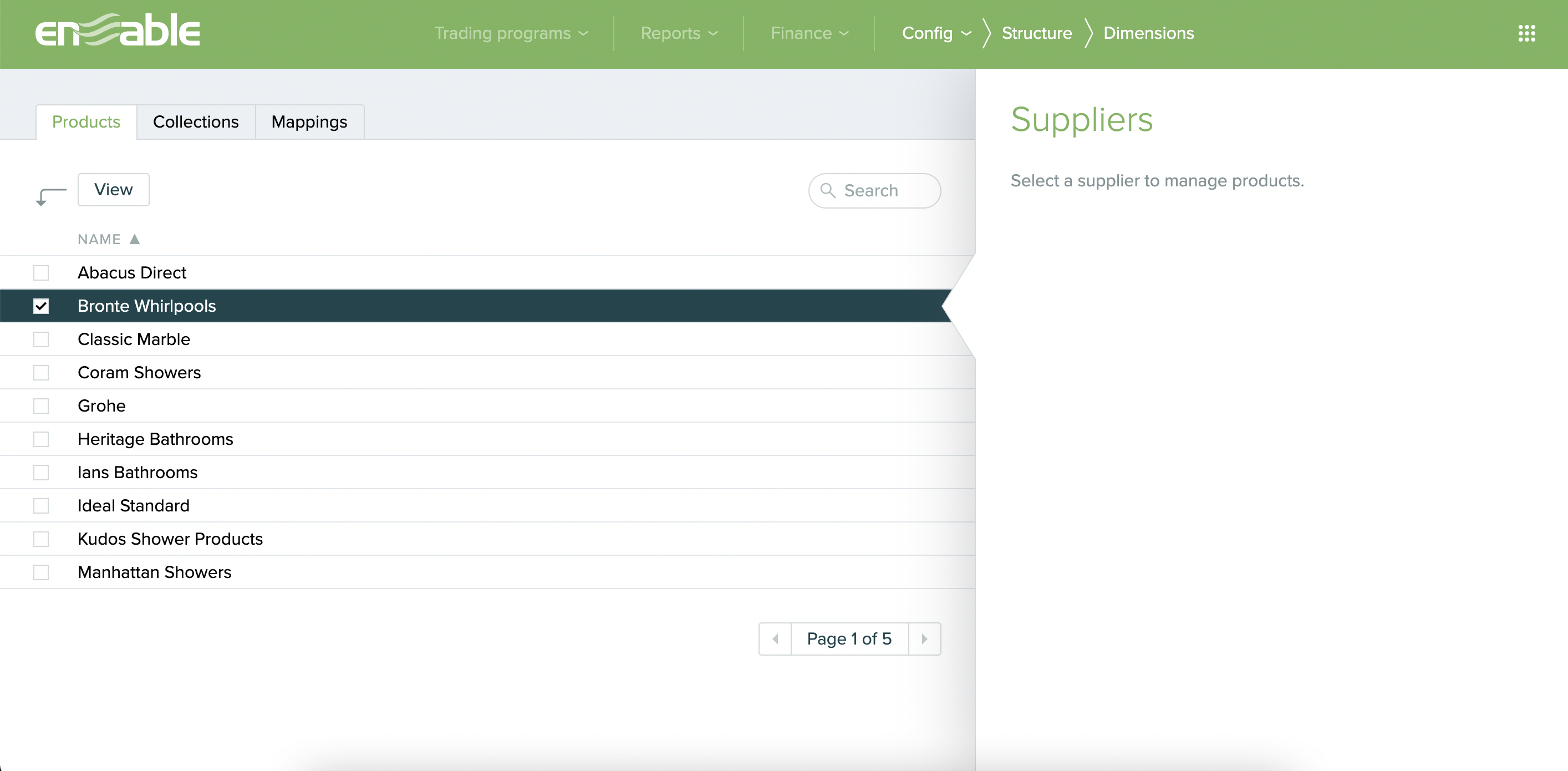The width and height of the screenshot is (1568, 771).
Task: Click the View button
Action: click(x=113, y=189)
